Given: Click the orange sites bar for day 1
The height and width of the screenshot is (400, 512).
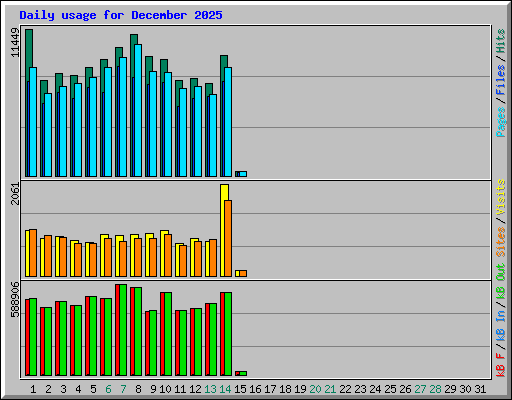Looking at the screenshot, I should coord(33,253).
